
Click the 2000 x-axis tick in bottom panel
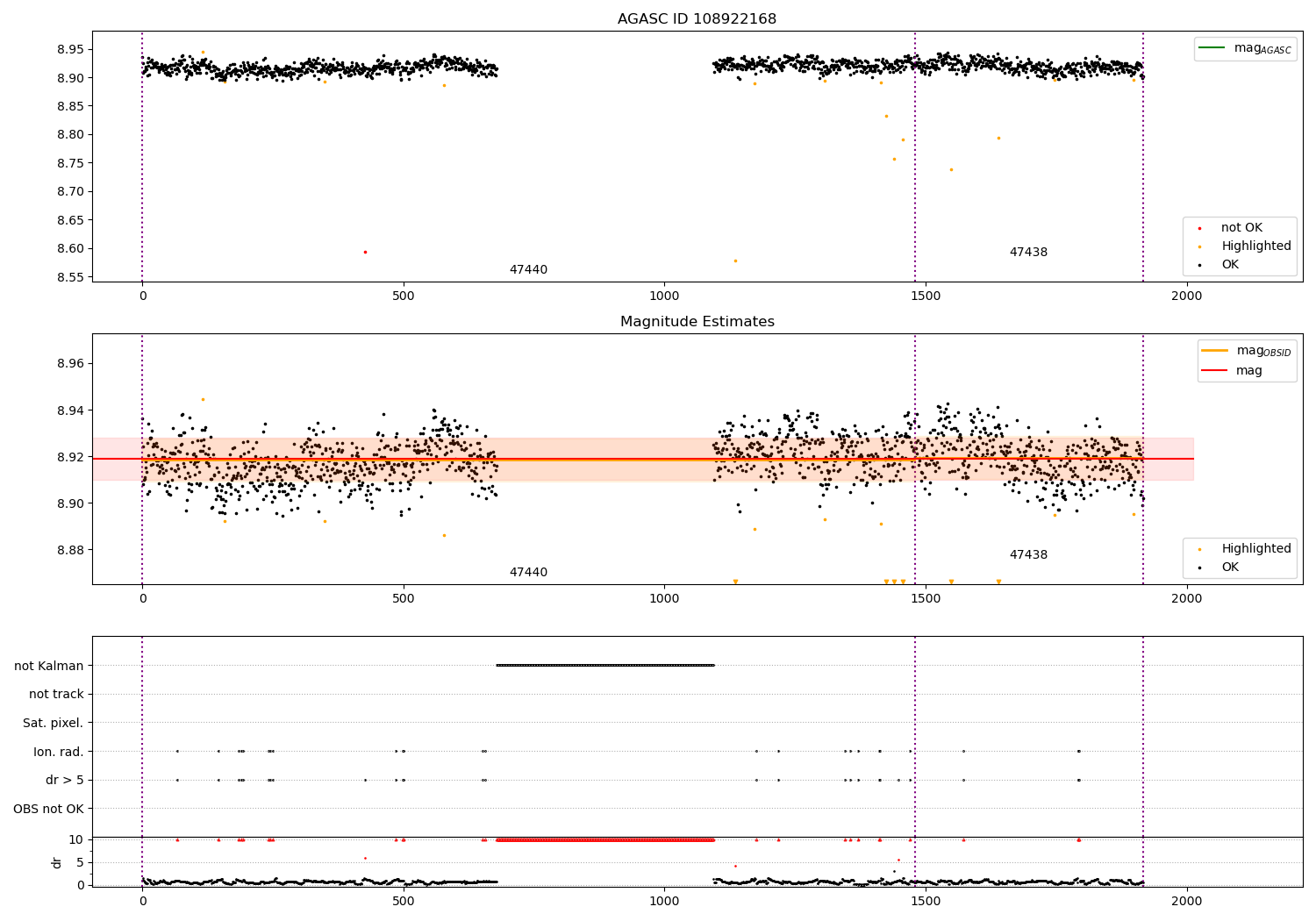(x=1187, y=902)
